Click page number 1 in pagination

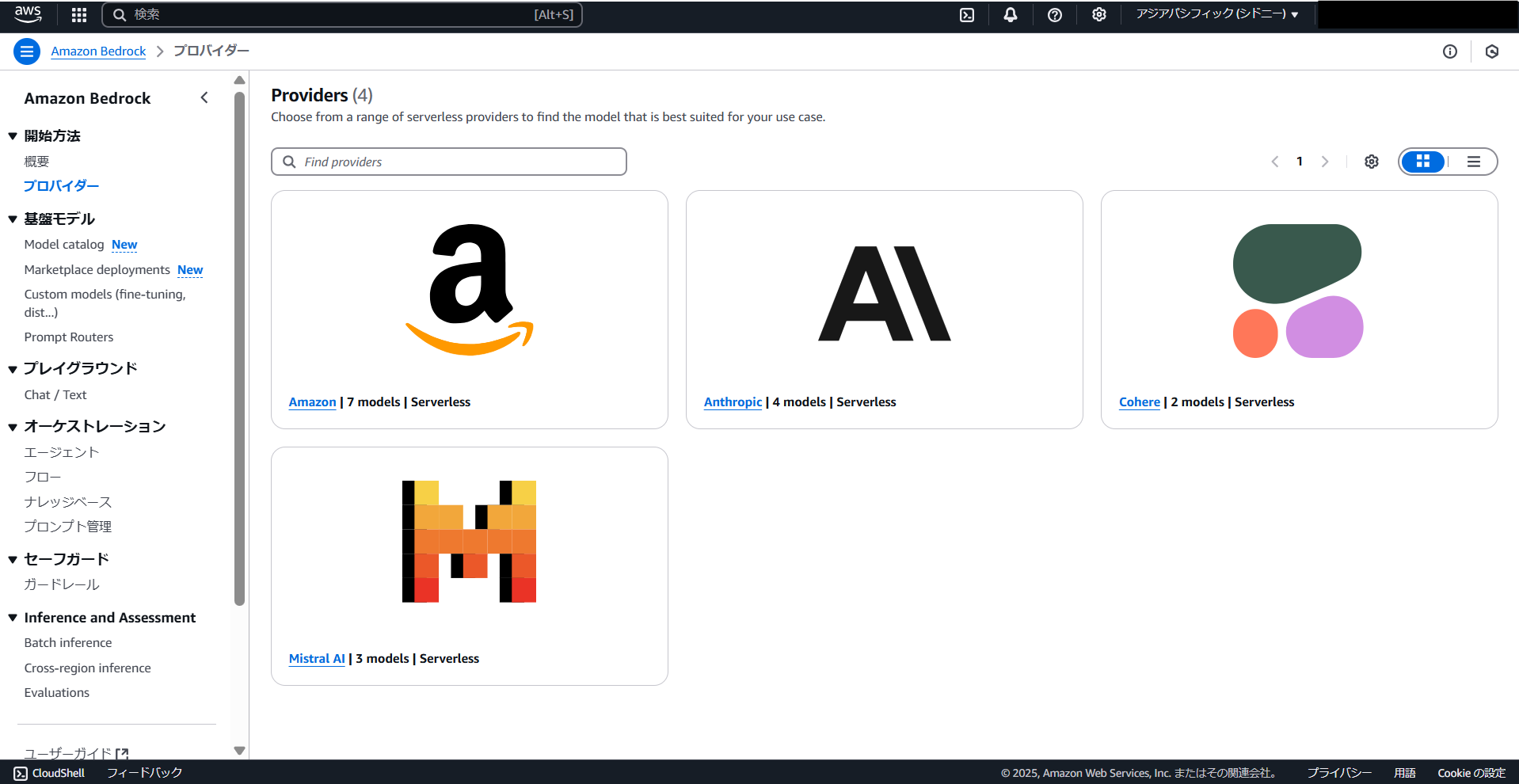coord(1300,162)
